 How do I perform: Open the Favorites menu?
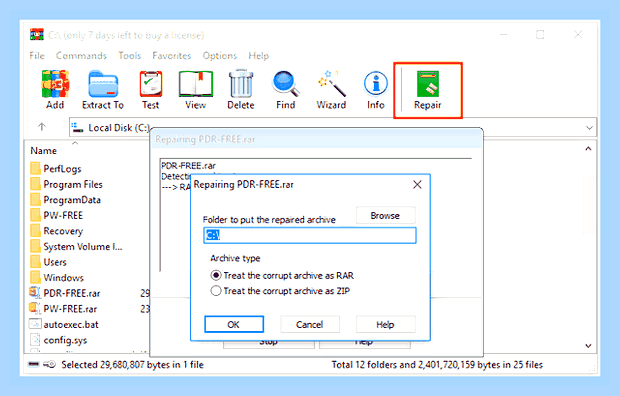click(172, 55)
